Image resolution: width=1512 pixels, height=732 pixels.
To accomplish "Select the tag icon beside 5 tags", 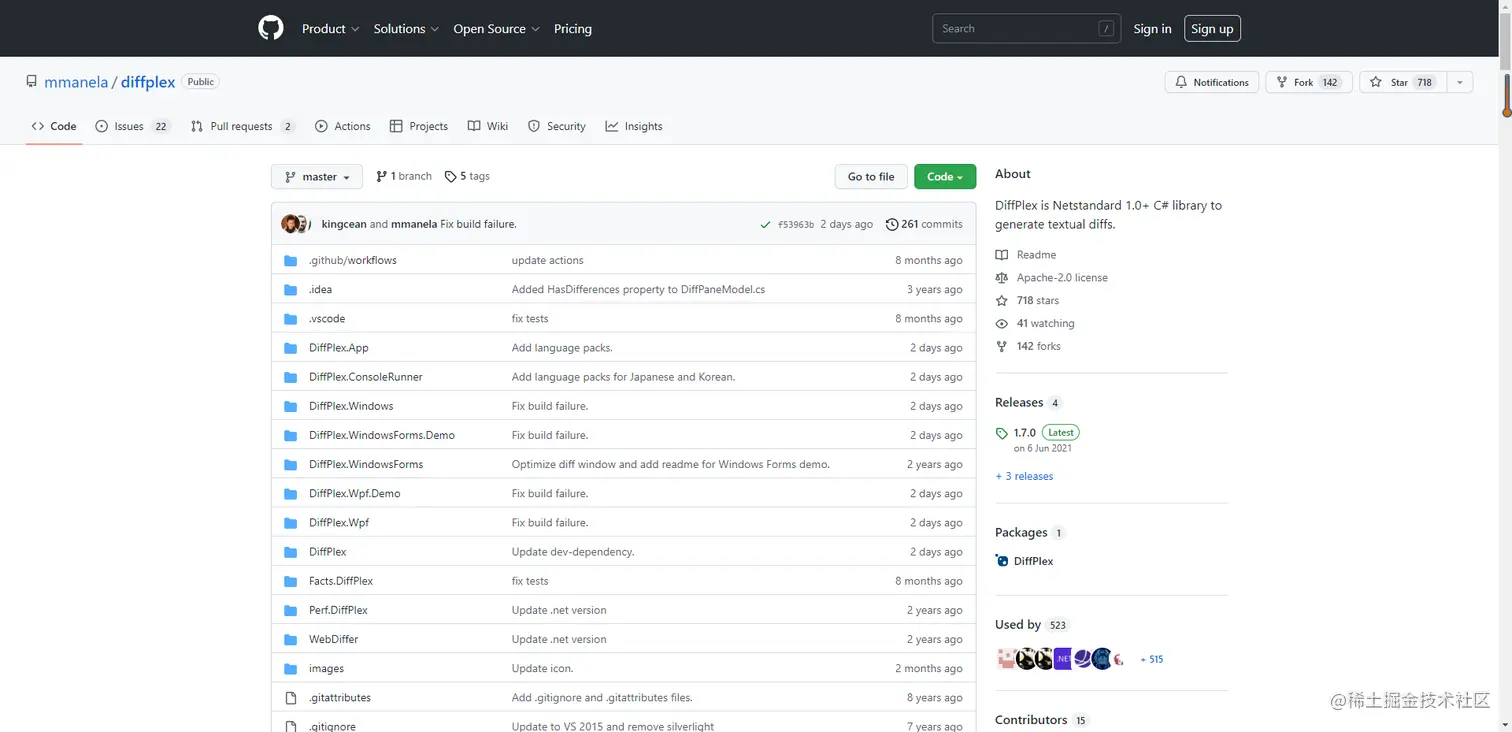I will (x=450, y=176).
